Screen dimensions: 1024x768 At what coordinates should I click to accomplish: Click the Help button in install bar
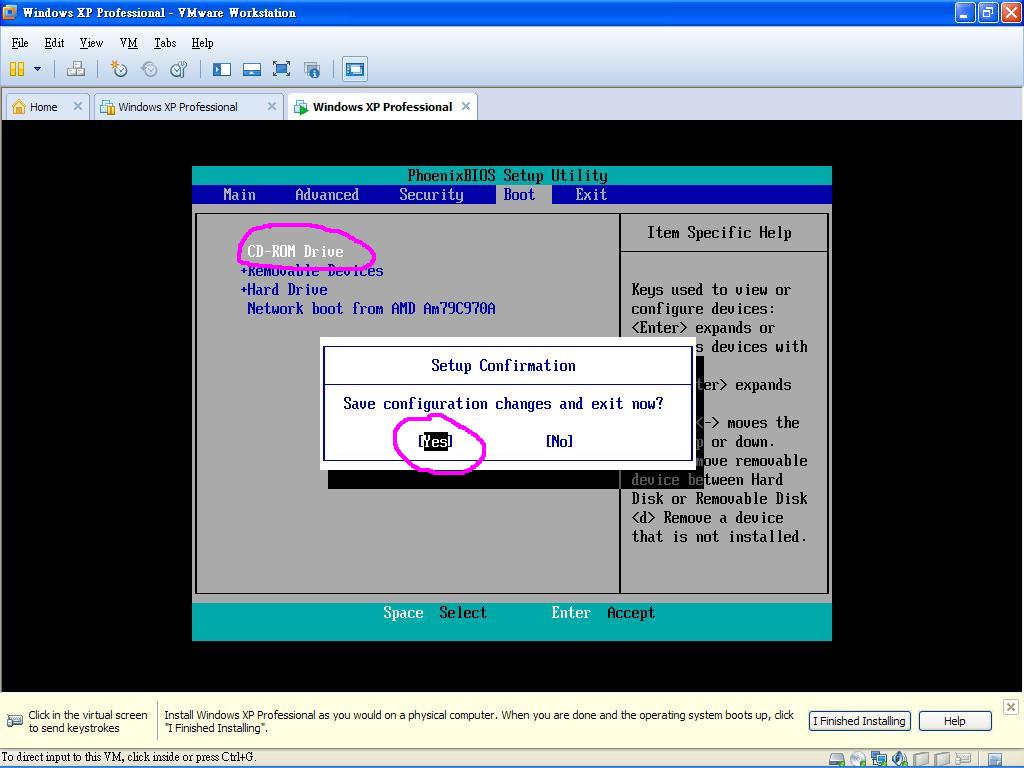point(955,721)
